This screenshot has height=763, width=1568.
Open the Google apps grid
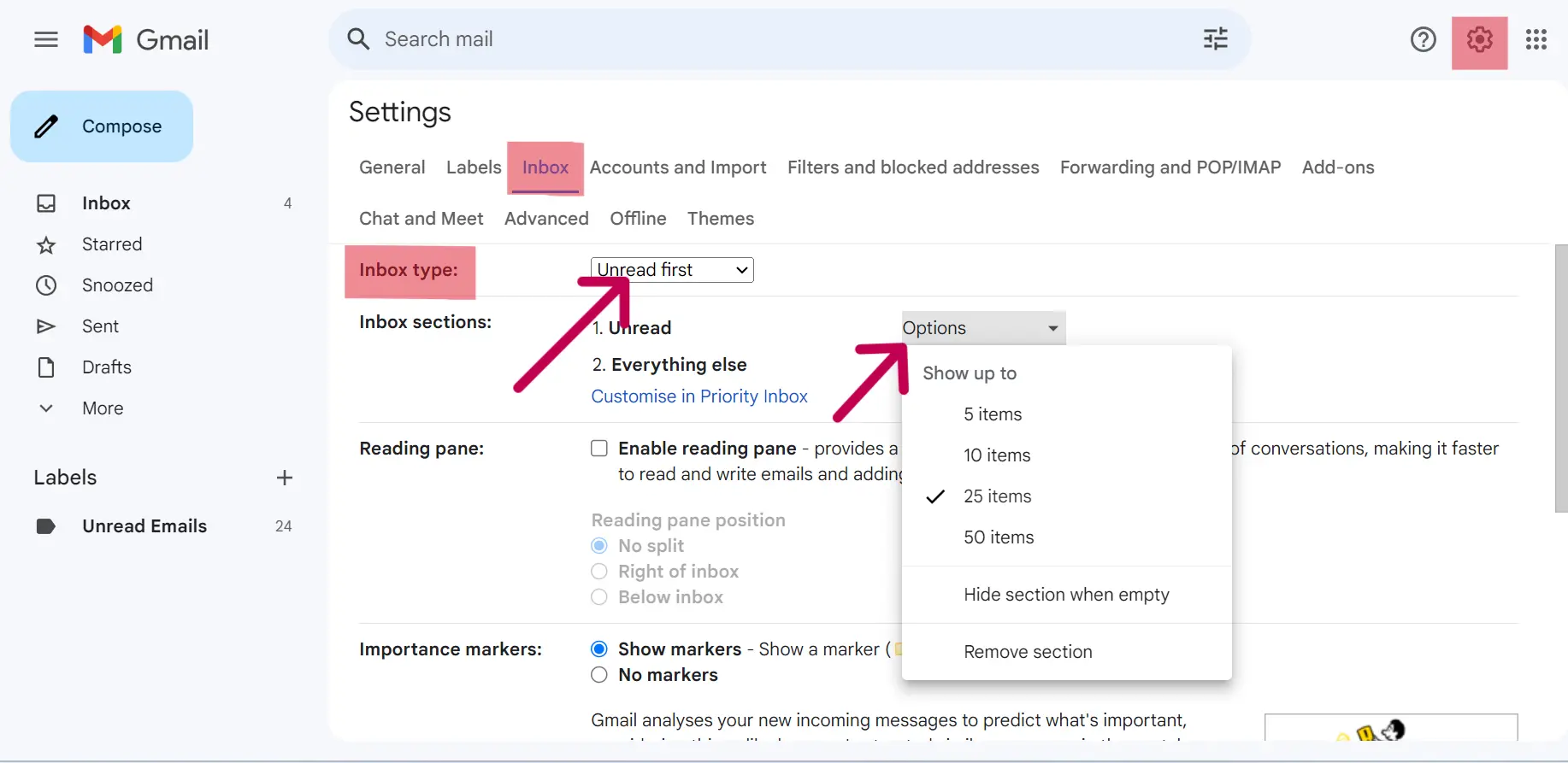coord(1536,40)
